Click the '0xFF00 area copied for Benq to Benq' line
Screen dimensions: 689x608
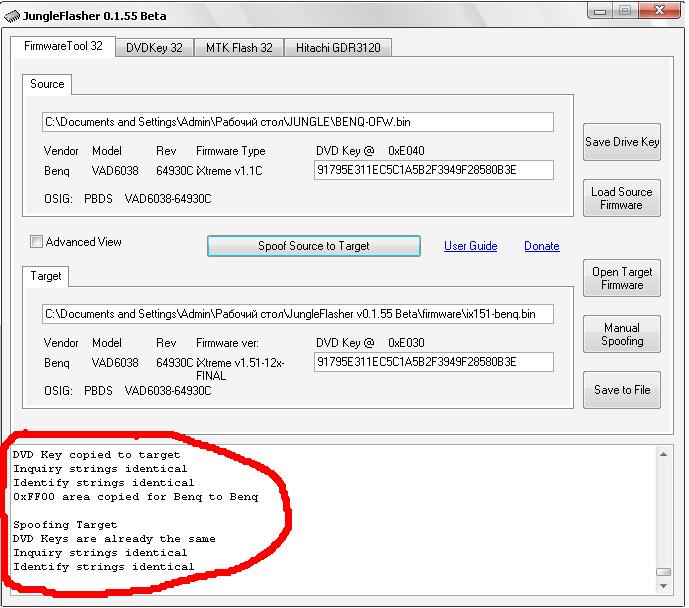tap(135, 497)
